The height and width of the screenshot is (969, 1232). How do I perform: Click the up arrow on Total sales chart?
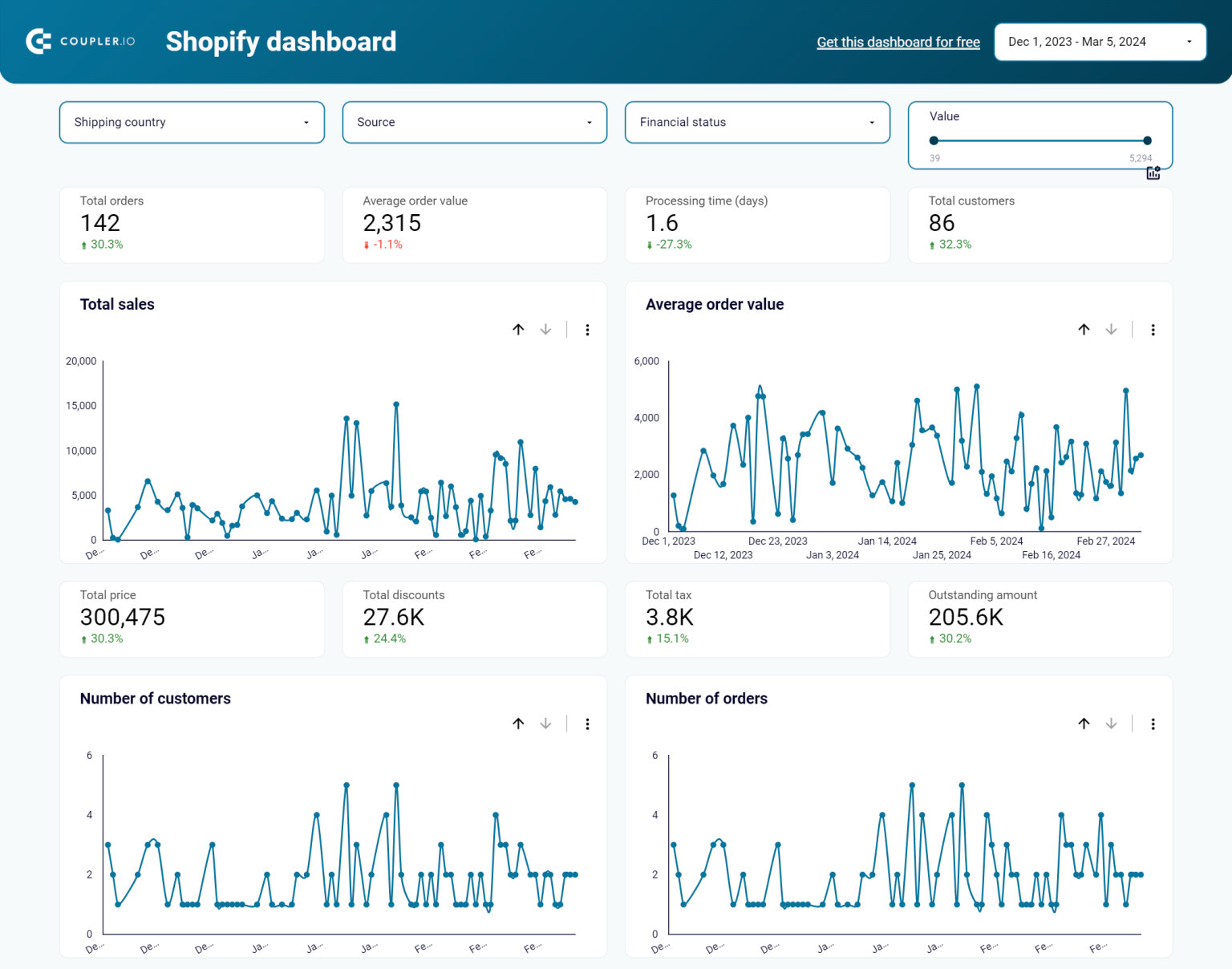518,330
